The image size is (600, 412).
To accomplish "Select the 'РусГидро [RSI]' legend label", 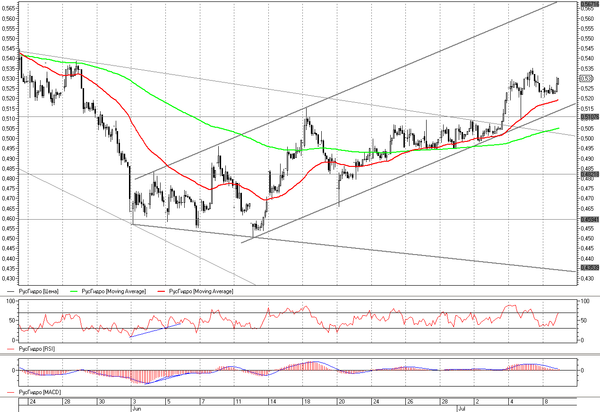I will click(x=37, y=348).
